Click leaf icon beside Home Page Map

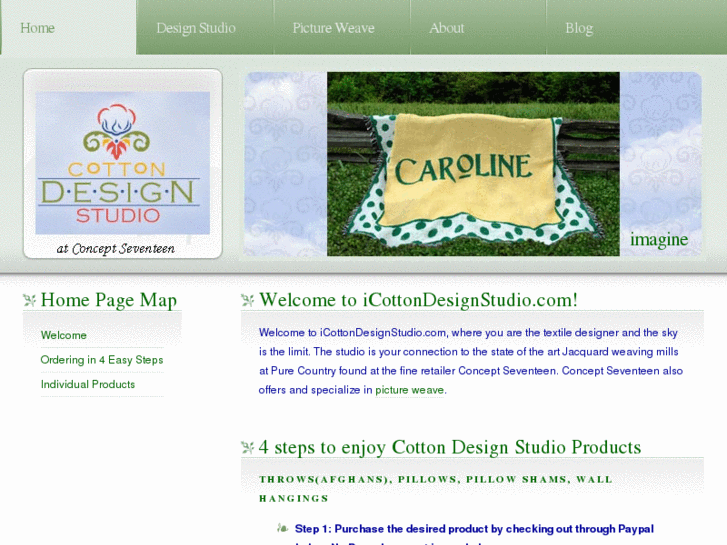click(x=30, y=301)
